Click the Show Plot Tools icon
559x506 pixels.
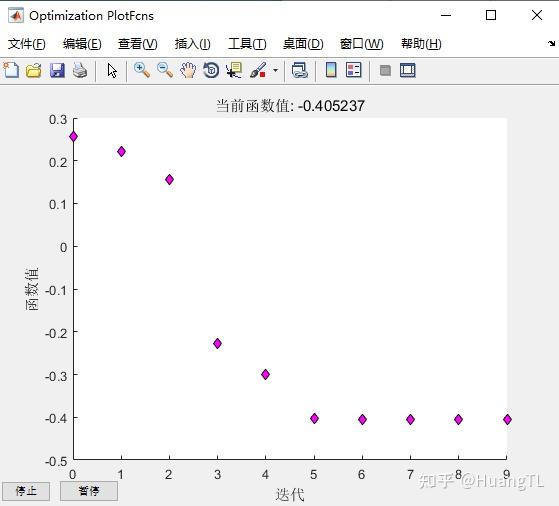pos(408,70)
